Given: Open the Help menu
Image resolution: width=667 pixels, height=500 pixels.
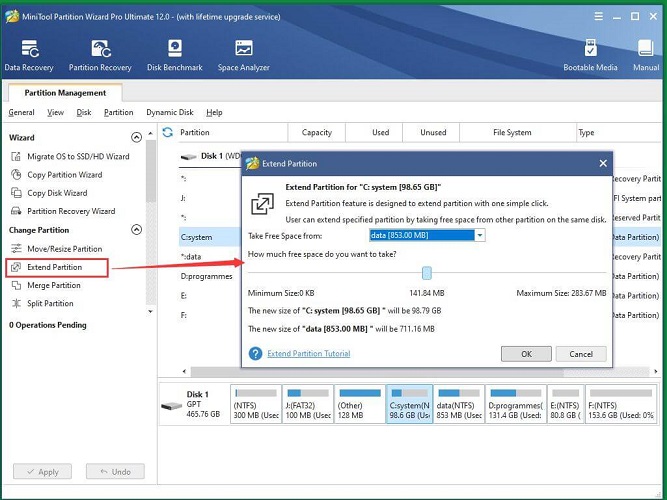Looking at the screenshot, I should tap(214, 113).
